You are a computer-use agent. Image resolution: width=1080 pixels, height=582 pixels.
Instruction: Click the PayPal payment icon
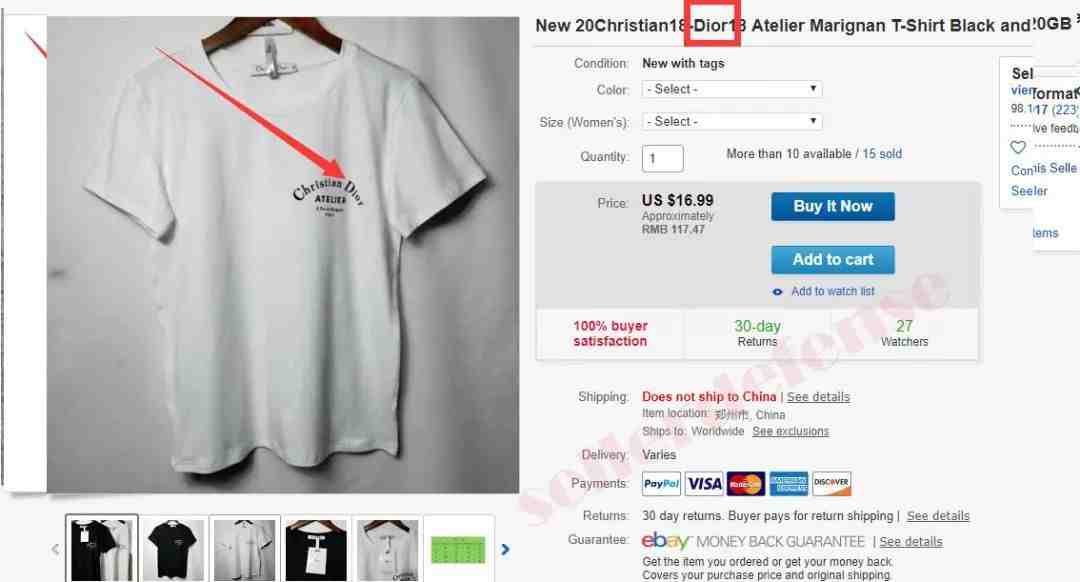click(x=661, y=484)
